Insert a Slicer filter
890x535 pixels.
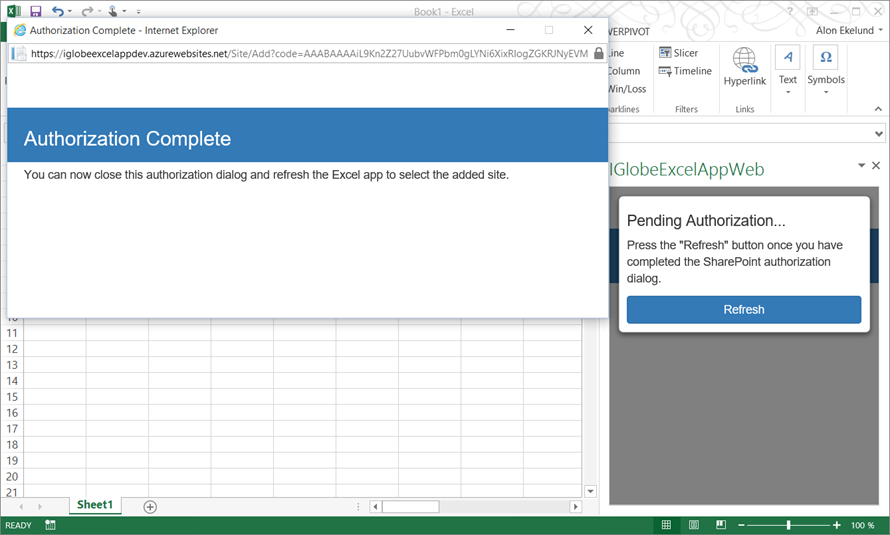(678, 53)
